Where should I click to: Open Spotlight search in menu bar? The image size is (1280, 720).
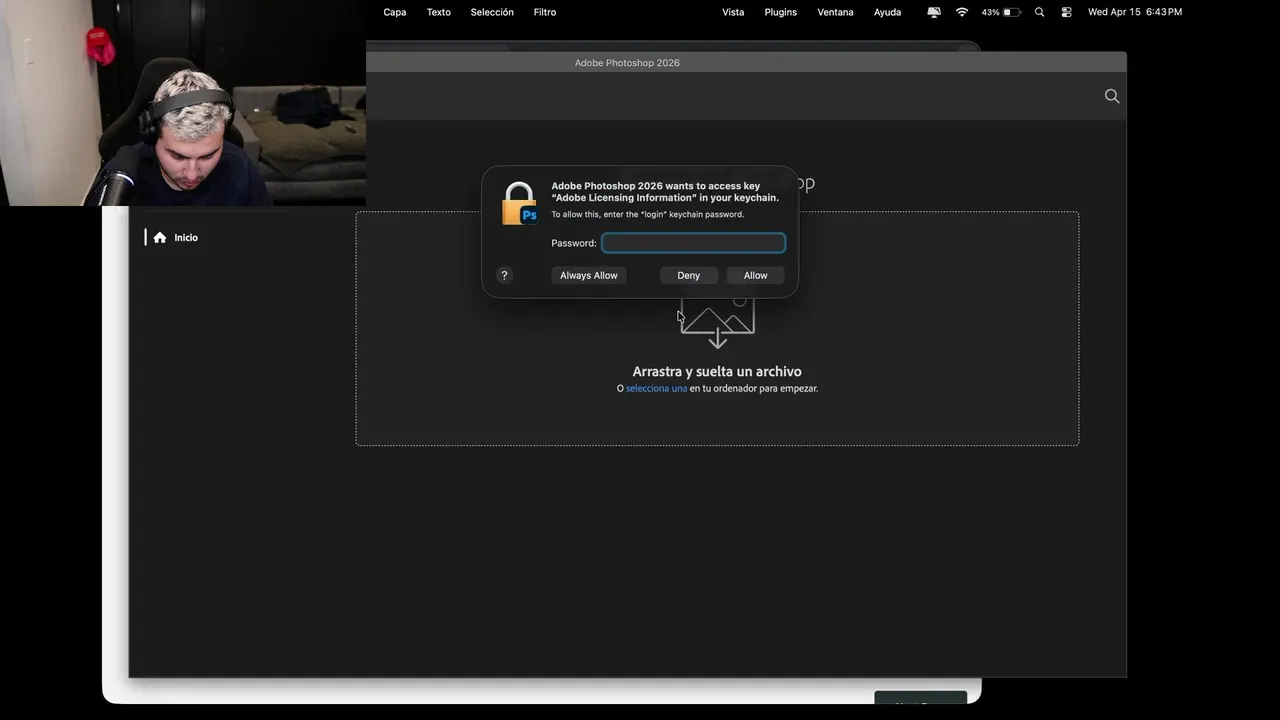point(1039,12)
